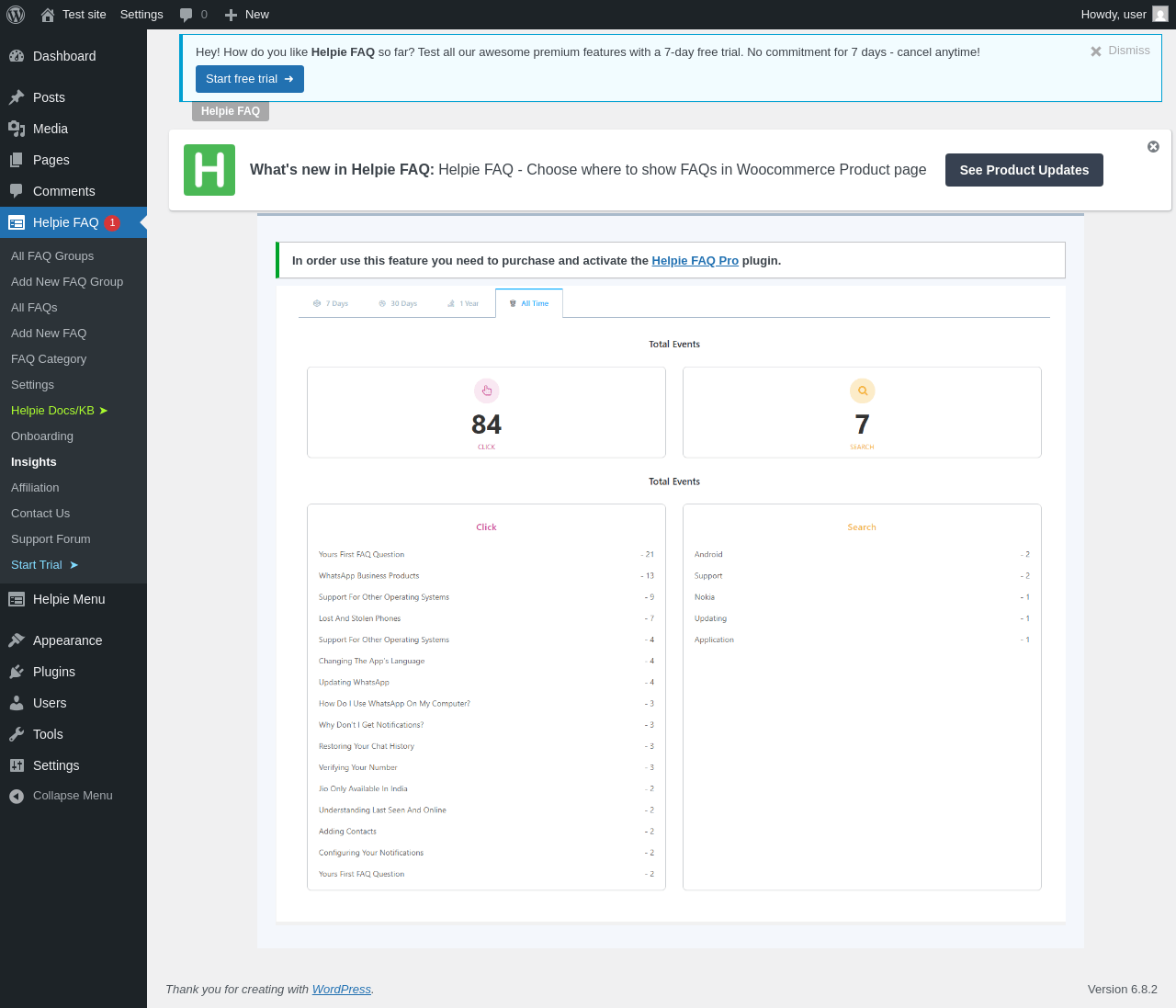Click the Comments sidebar bubble icon

point(17,191)
